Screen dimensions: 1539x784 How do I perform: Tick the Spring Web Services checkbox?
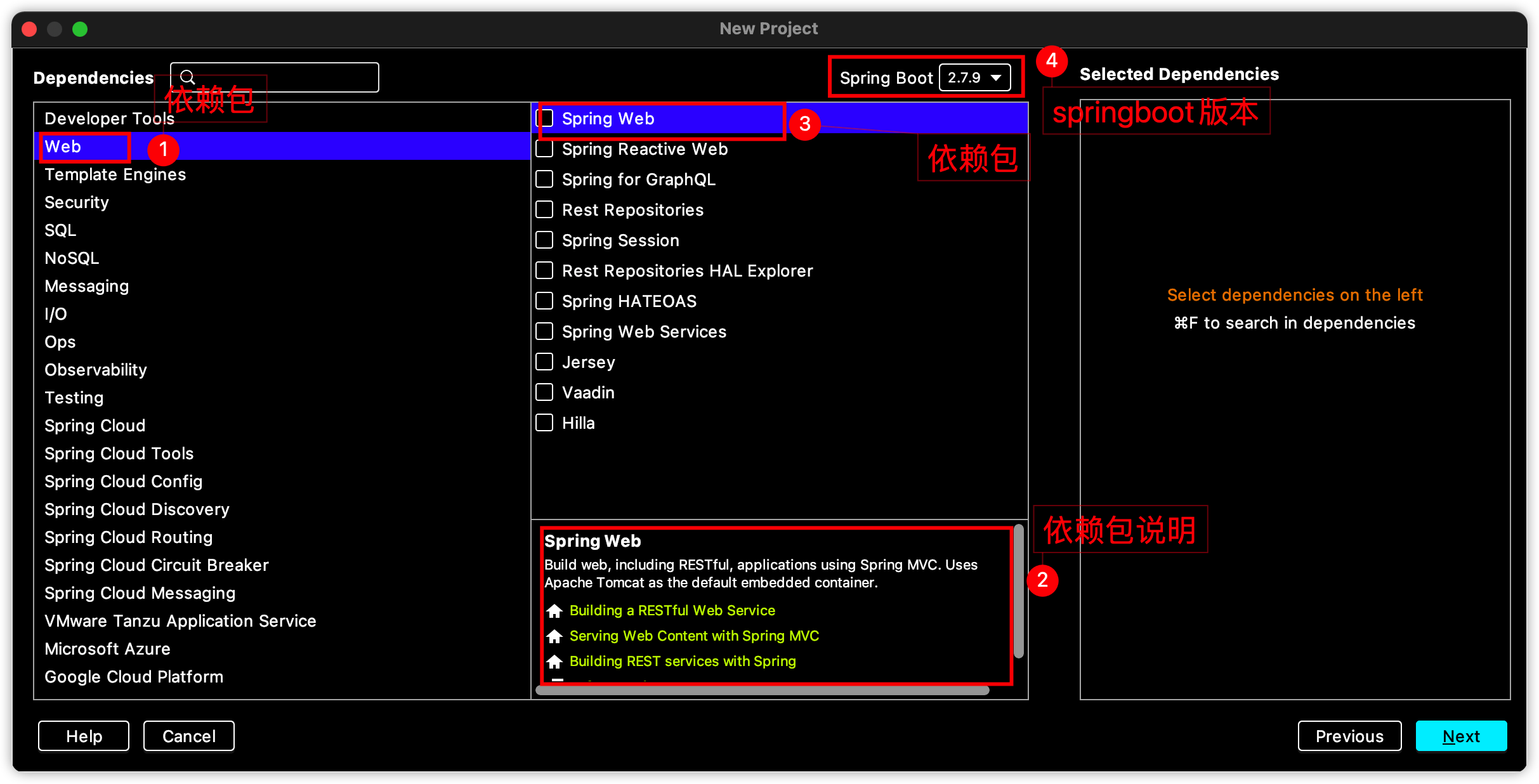pyautogui.click(x=544, y=332)
